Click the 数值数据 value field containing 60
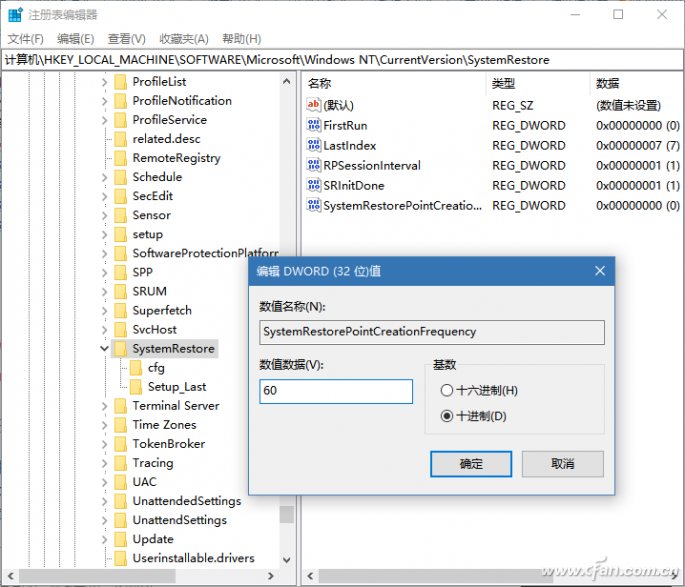This screenshot has width=685, height=587. click(x=336, y=391)
